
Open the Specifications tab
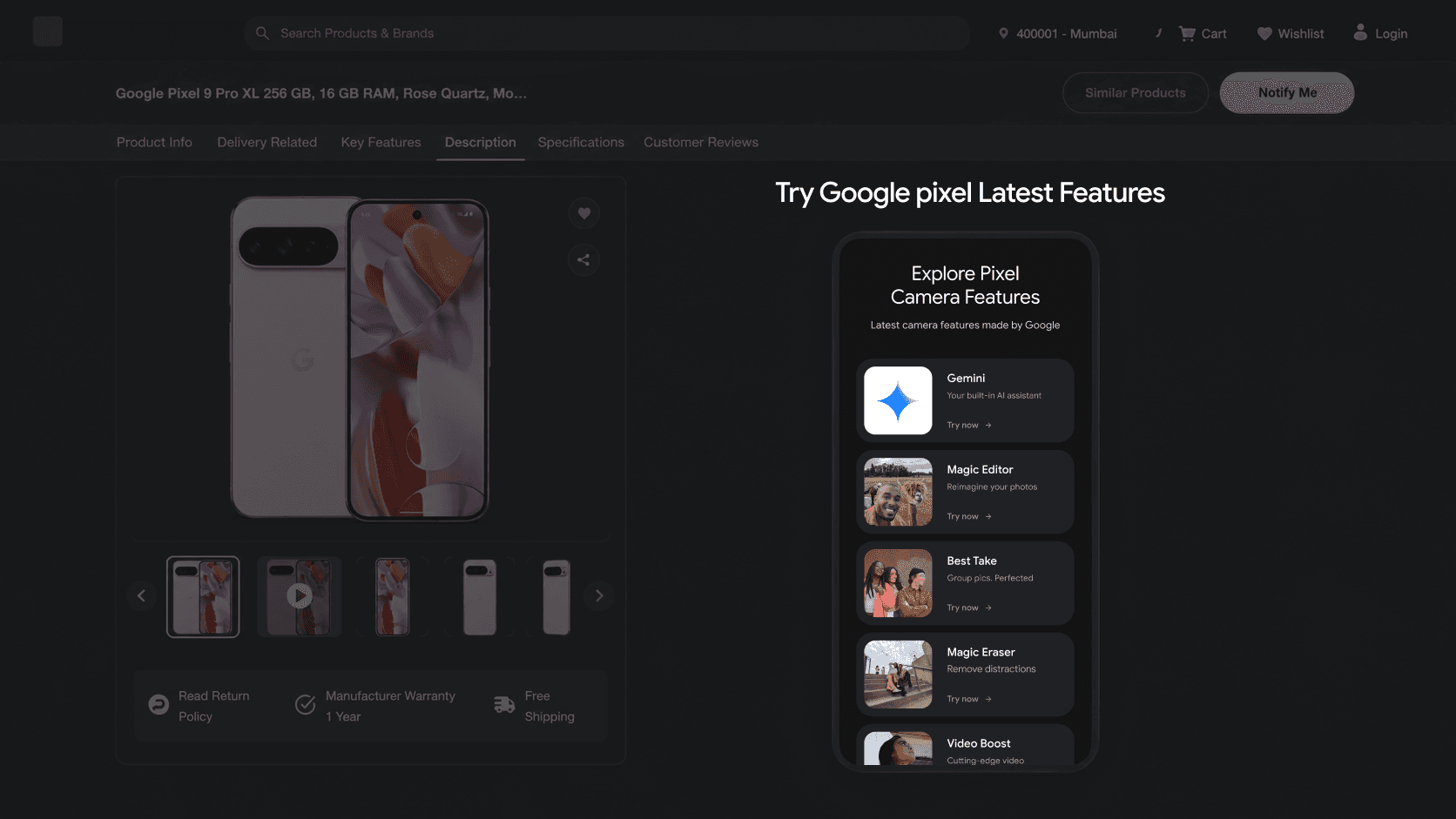pos(581,142)
